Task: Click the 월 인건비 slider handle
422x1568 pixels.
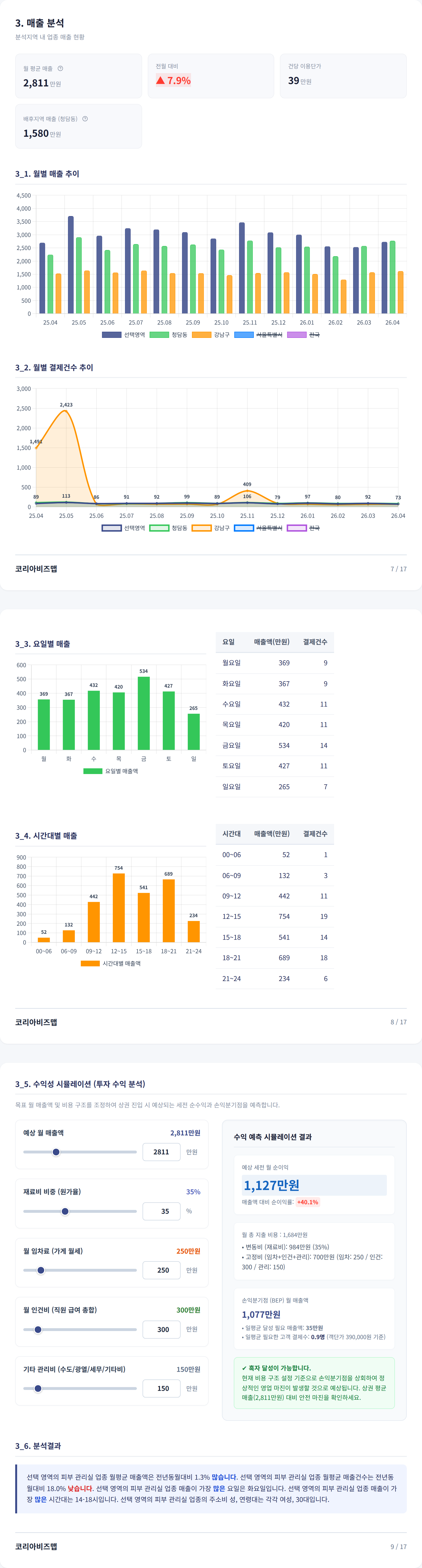Action: click(38, 1329)
